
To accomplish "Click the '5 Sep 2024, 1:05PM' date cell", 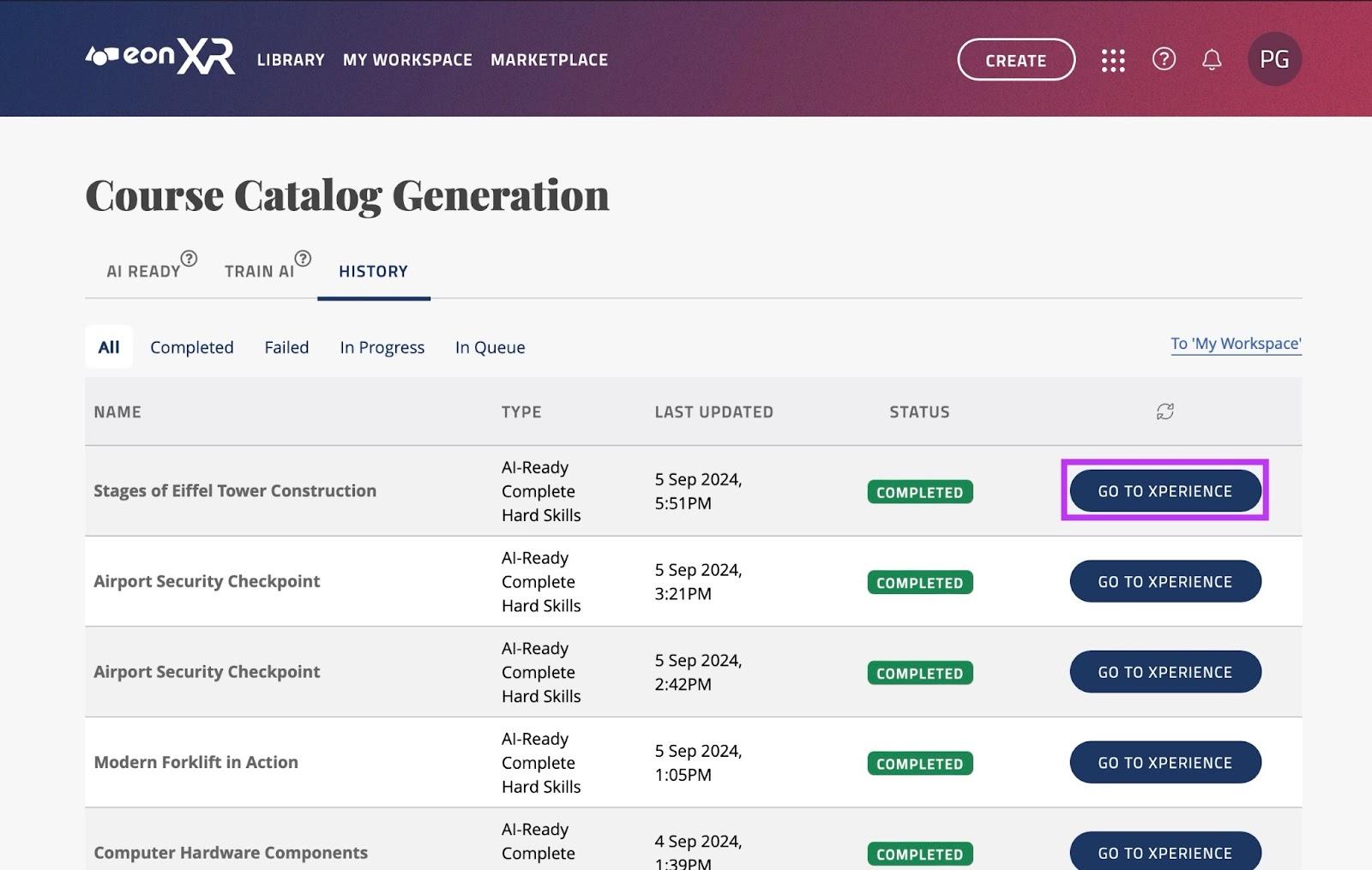I will click(x=698, y=763).
